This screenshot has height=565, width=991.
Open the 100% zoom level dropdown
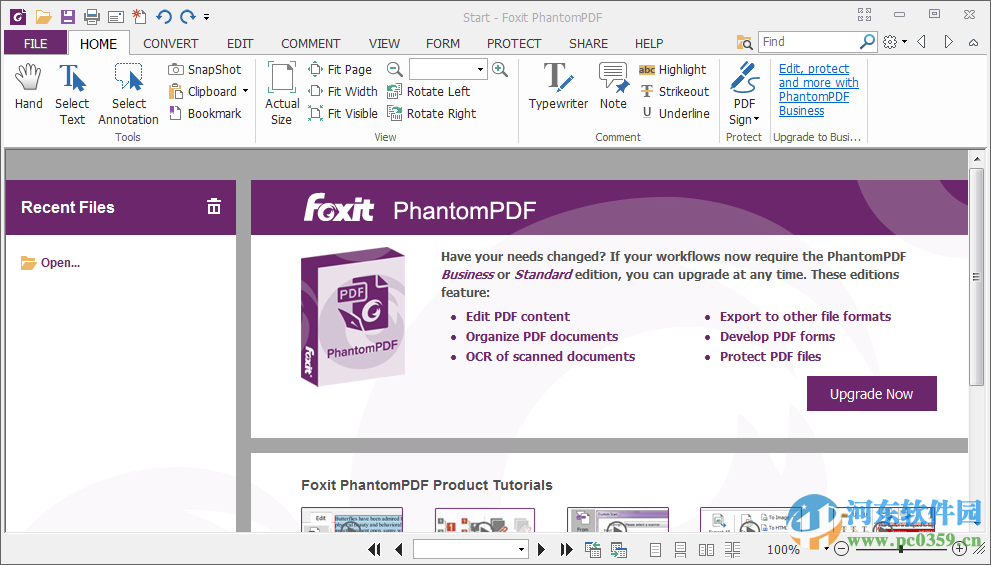point(825,549)
